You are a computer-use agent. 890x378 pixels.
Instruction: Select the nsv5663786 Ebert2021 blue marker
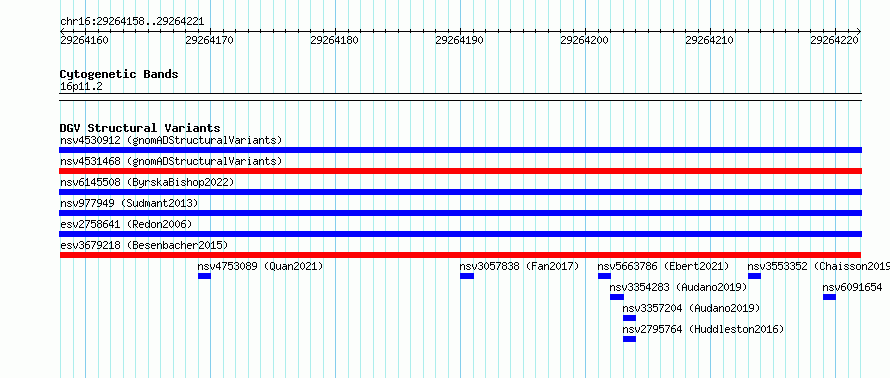(x=604, y=276)
